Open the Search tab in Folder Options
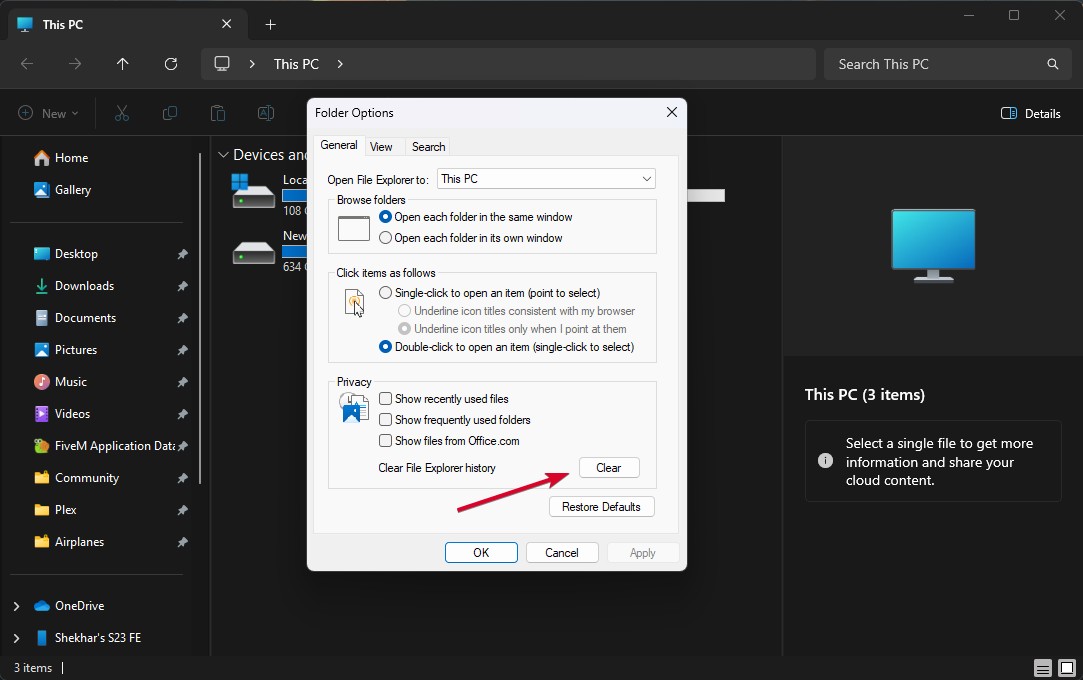Screen dimensions: 1083x680 click(428, 146)
